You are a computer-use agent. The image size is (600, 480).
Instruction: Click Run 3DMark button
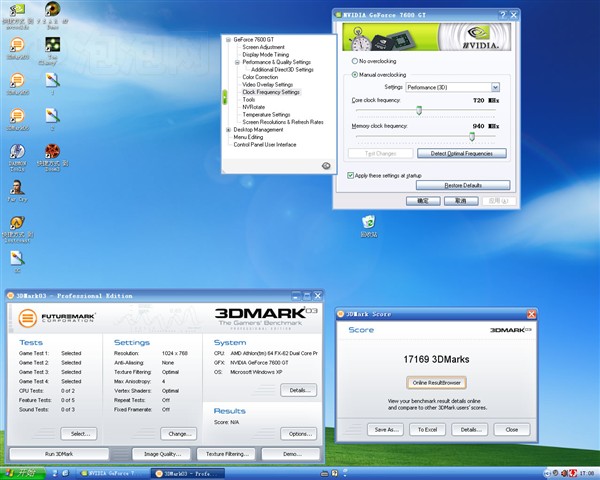click(59, 454)
